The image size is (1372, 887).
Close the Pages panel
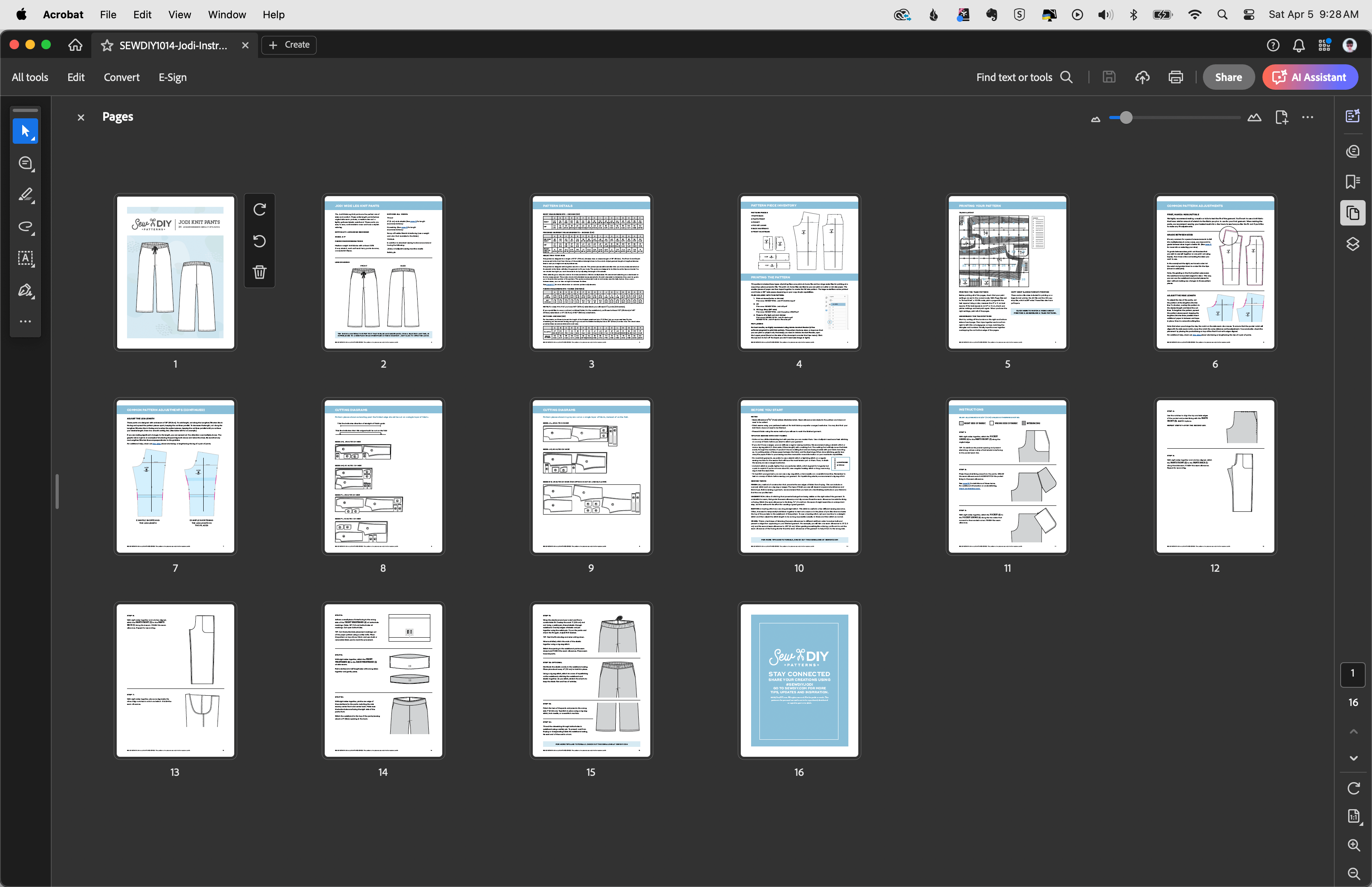pyautogui.click(x=81, y=118)
